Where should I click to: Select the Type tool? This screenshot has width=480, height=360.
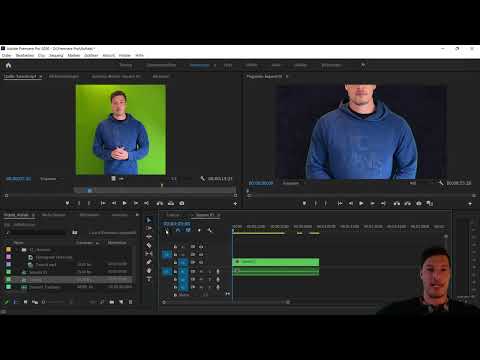[x=149, y=279]
